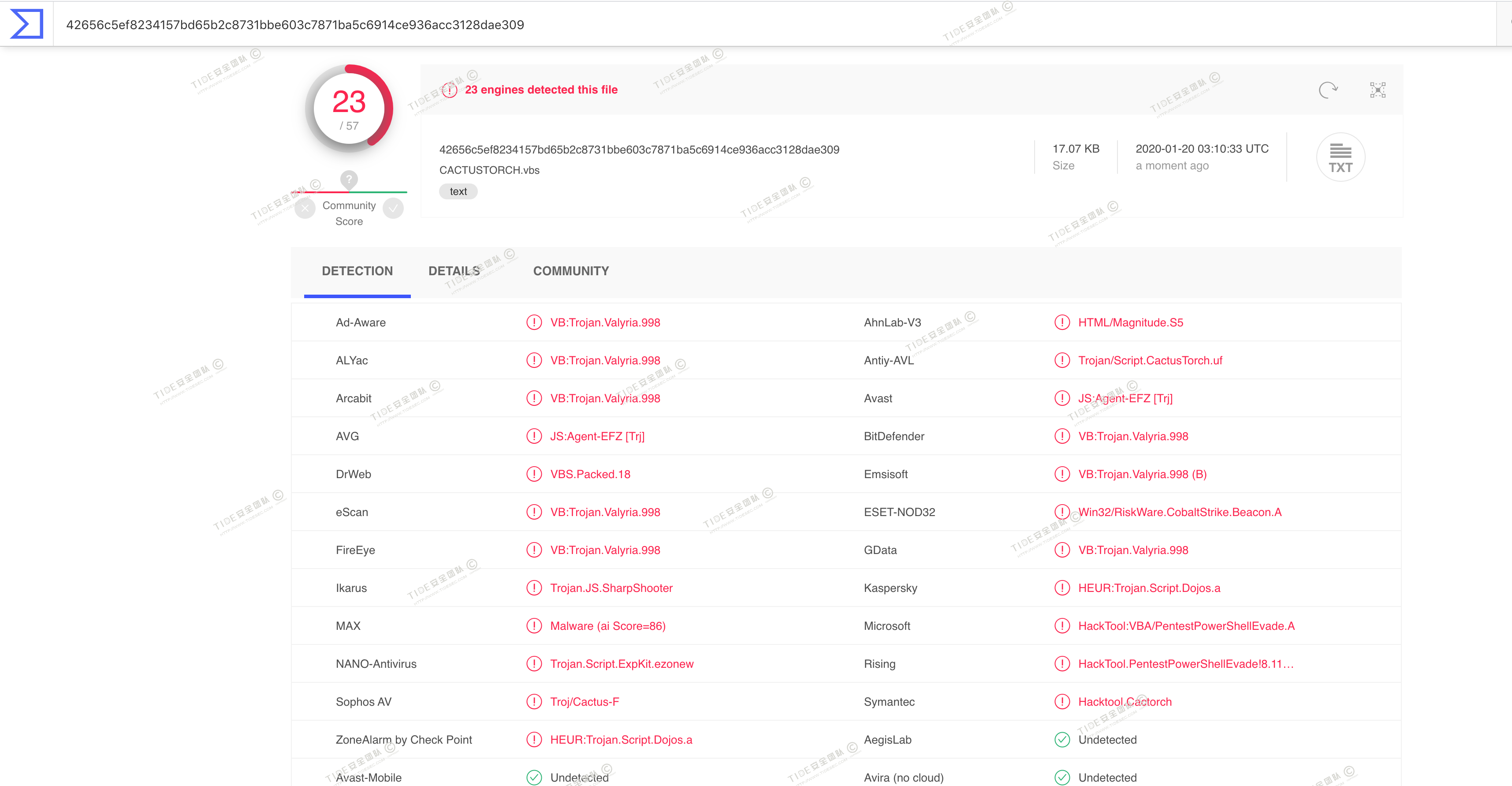Click the reanalyze refresh icon
The width and height of the screenshot is (1512, 786).
pos(1328,90)
